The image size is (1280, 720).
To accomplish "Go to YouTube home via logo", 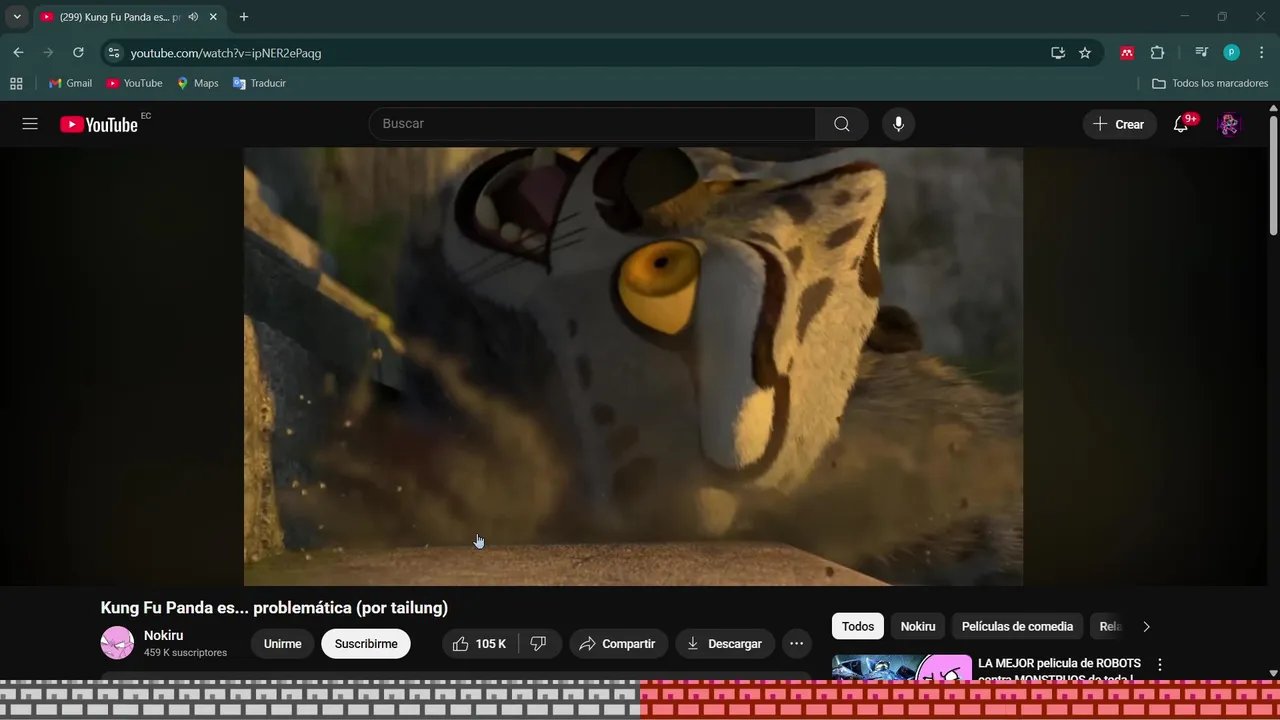I will pos(99,124).
